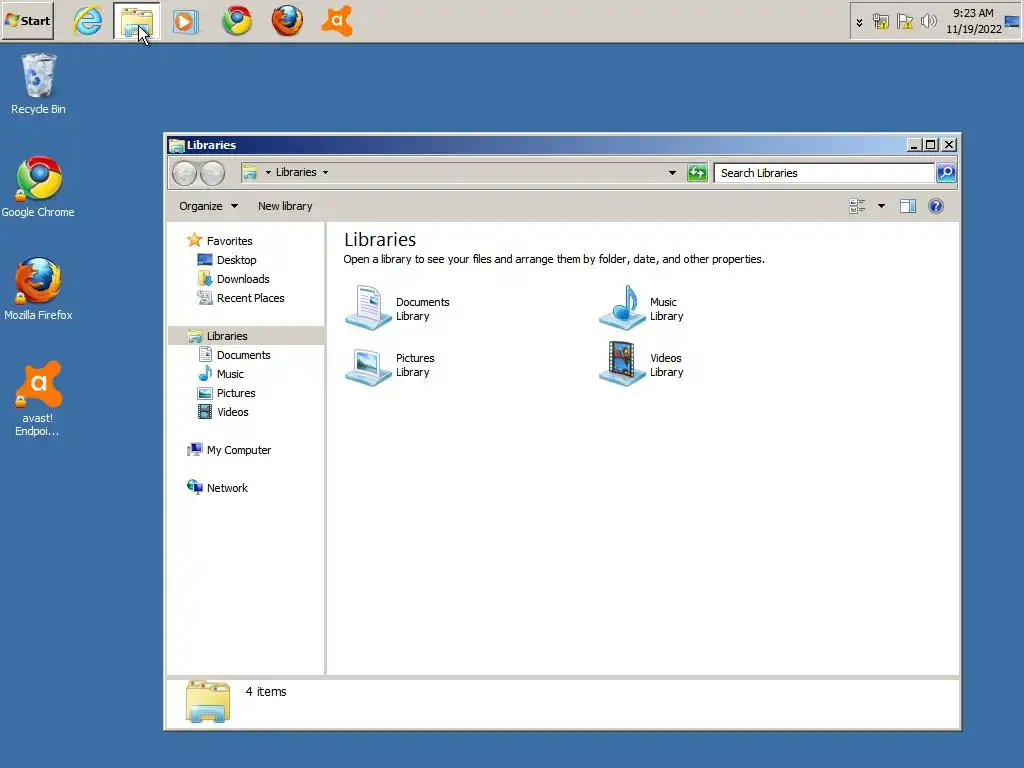
Task: Select the Recycle Bin desktop icon
Action: 38,85
